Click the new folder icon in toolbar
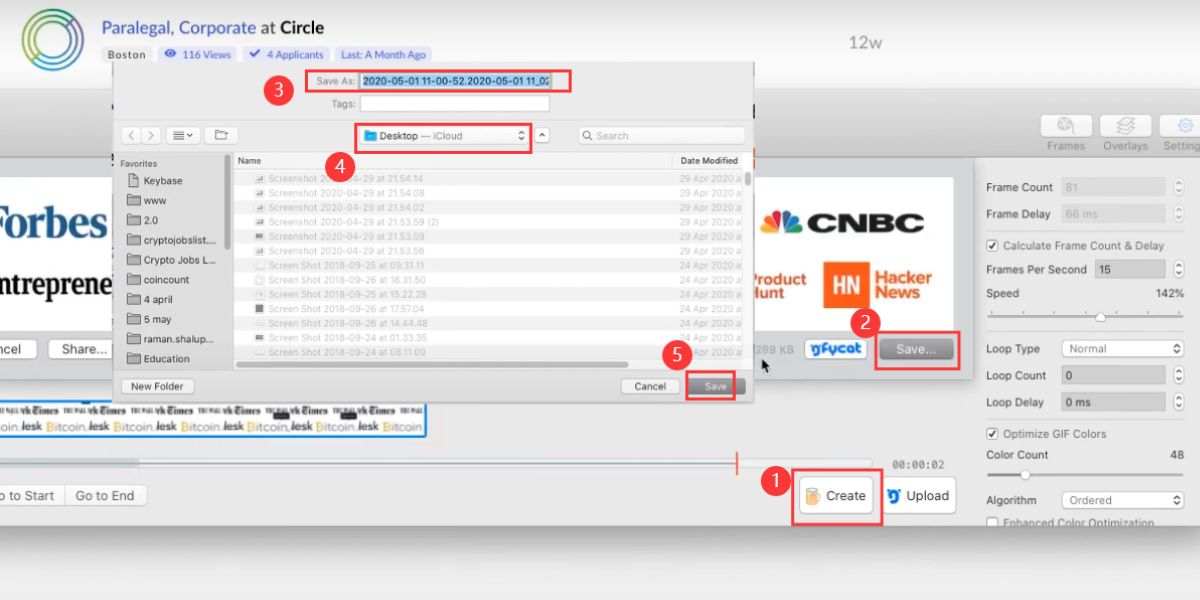 click(x=220, y=135)
